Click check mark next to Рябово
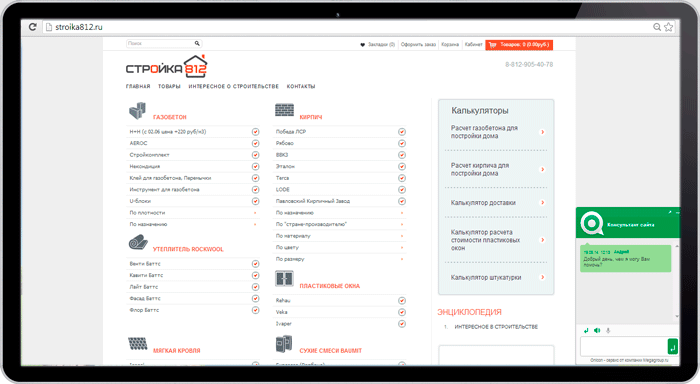700x384 pixels. point(402,143)
